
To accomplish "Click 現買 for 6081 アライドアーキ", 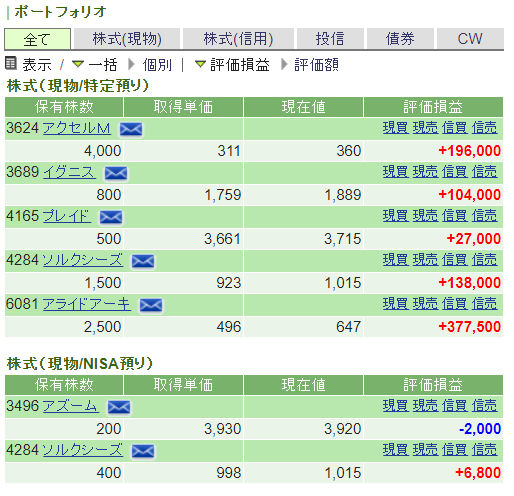I will click(396, 304).
